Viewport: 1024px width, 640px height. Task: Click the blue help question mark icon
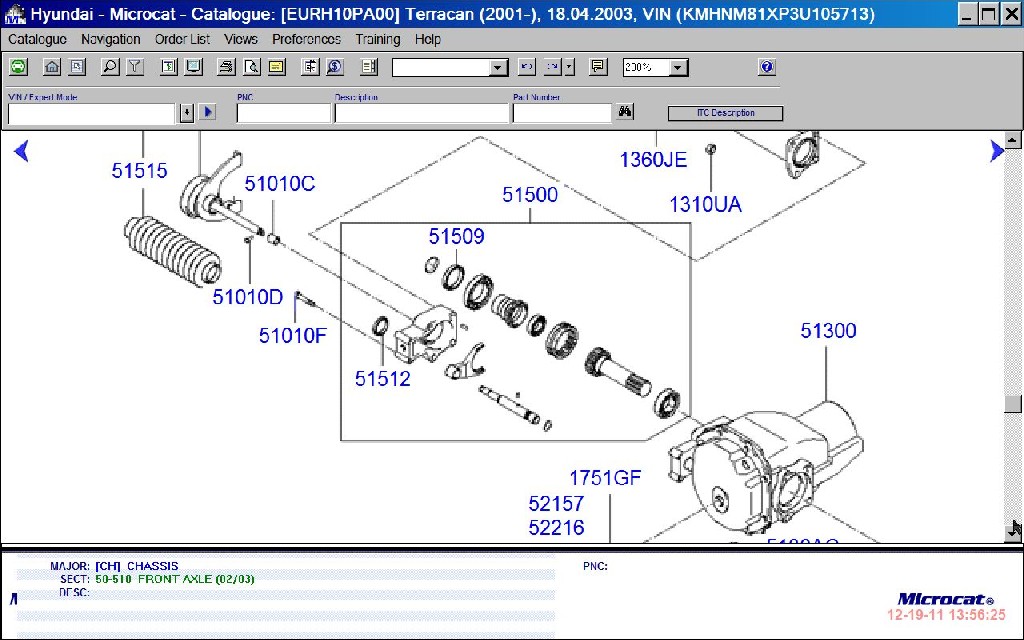point(767,67)
